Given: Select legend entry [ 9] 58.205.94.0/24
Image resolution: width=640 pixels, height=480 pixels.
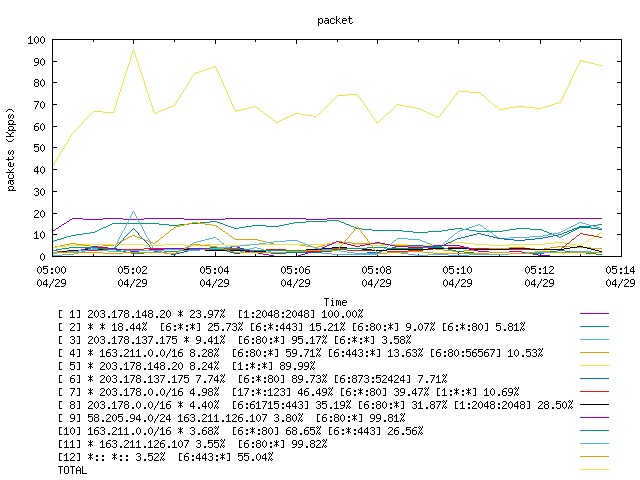Looking at the screenshot, I should pyautogui.click(x=231, y=418).
